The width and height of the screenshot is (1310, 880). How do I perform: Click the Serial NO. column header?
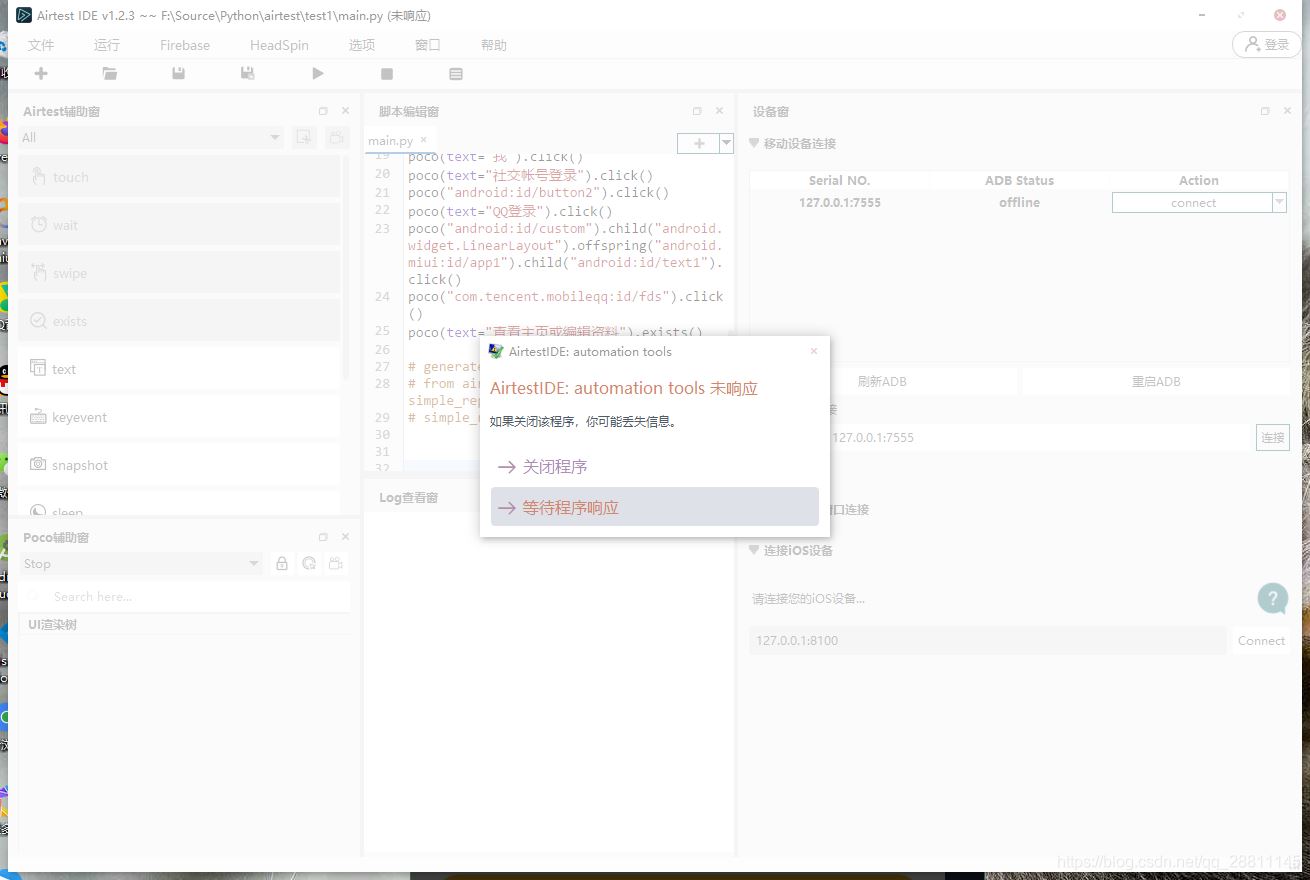coord(839,181)
